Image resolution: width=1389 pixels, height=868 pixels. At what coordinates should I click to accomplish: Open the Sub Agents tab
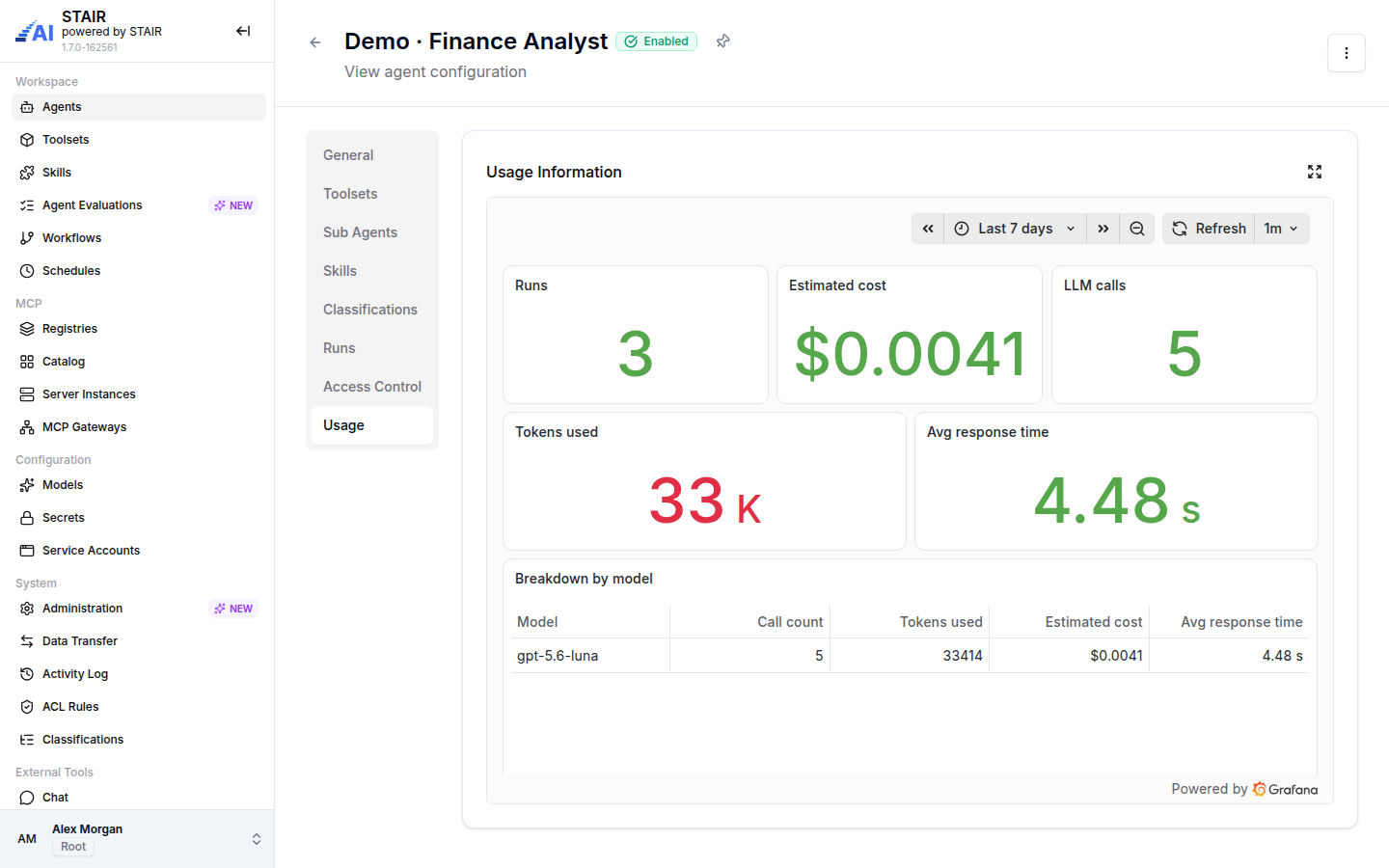[372, 232]
